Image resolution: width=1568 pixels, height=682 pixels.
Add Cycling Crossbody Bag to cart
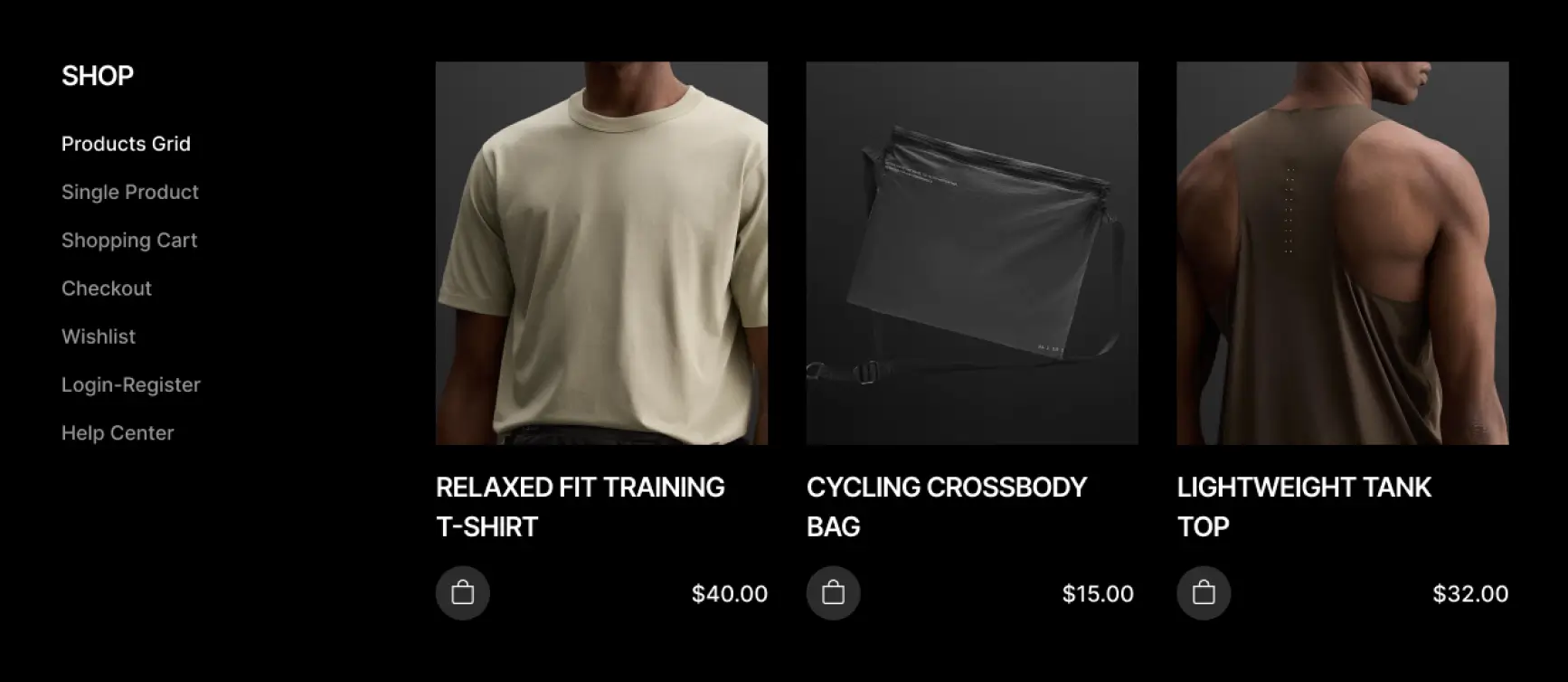coord(833,593)
